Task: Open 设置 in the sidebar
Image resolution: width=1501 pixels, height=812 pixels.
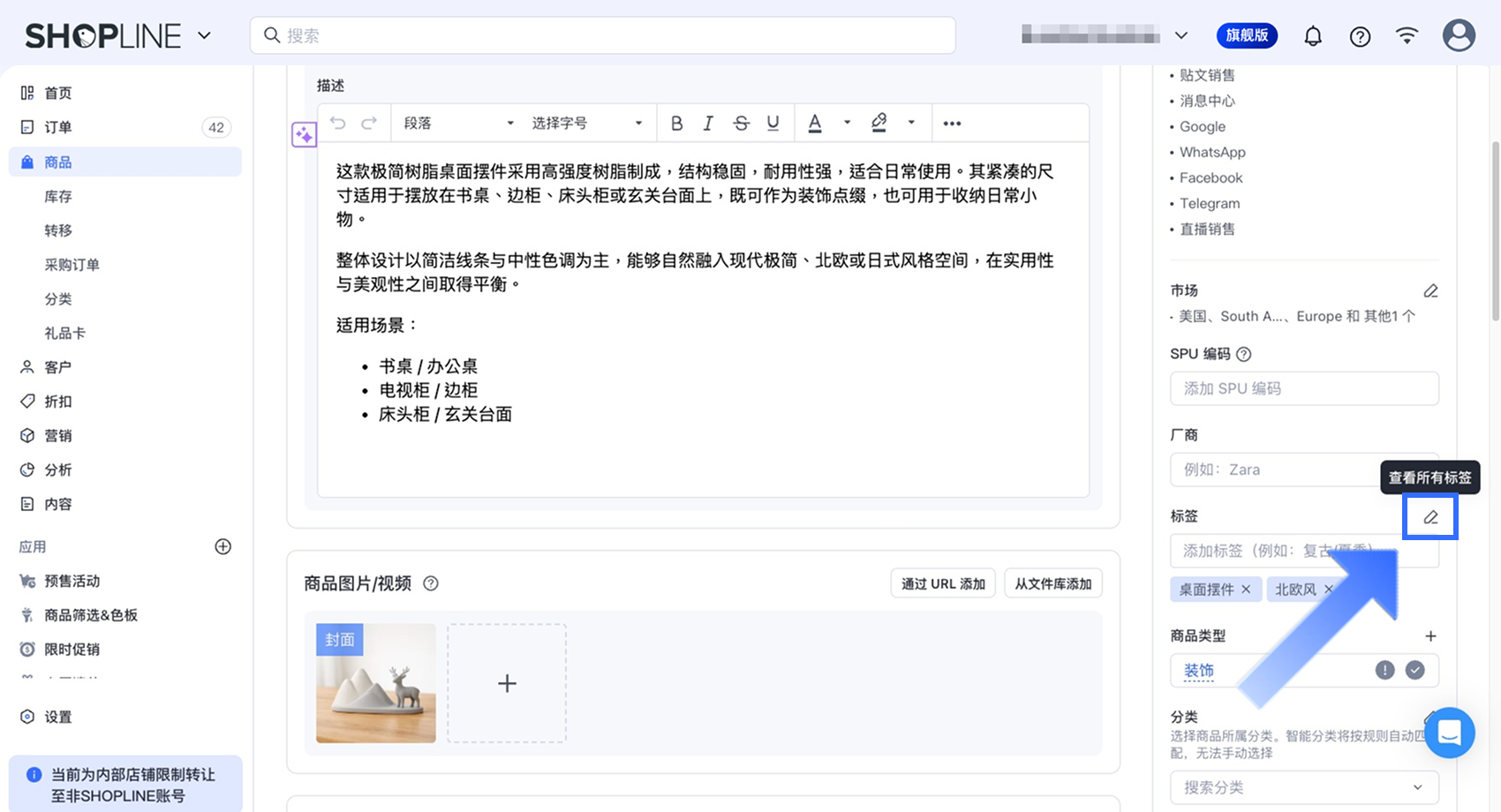Action: (124, 717)
